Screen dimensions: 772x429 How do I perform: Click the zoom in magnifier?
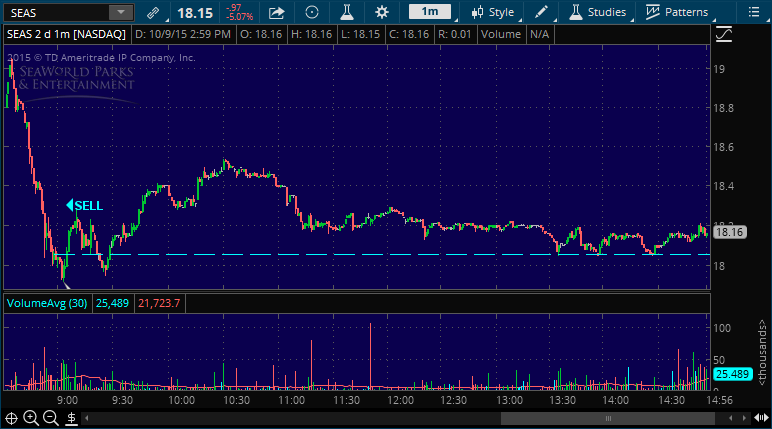31,418
